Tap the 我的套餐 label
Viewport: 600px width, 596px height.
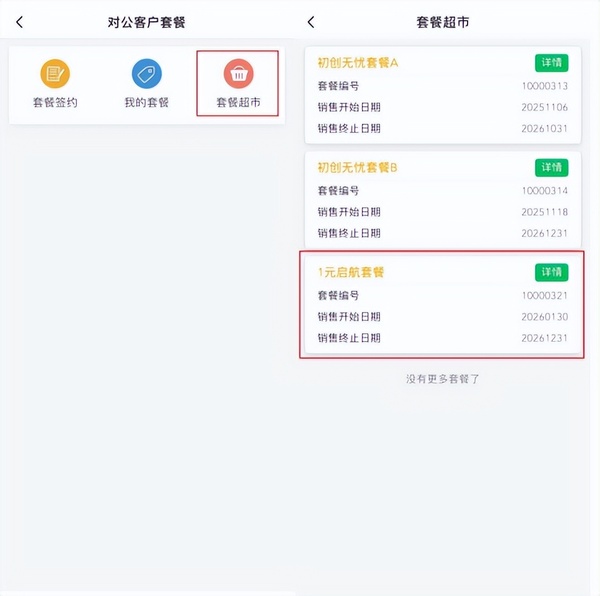point(146,102)
